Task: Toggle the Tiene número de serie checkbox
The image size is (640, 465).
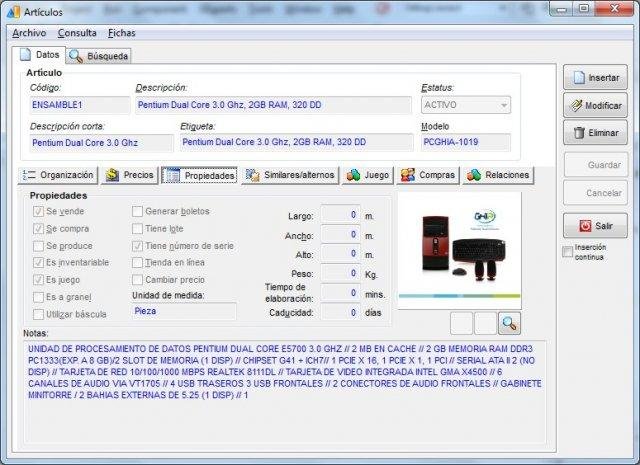Action: [x=138, y=246]
